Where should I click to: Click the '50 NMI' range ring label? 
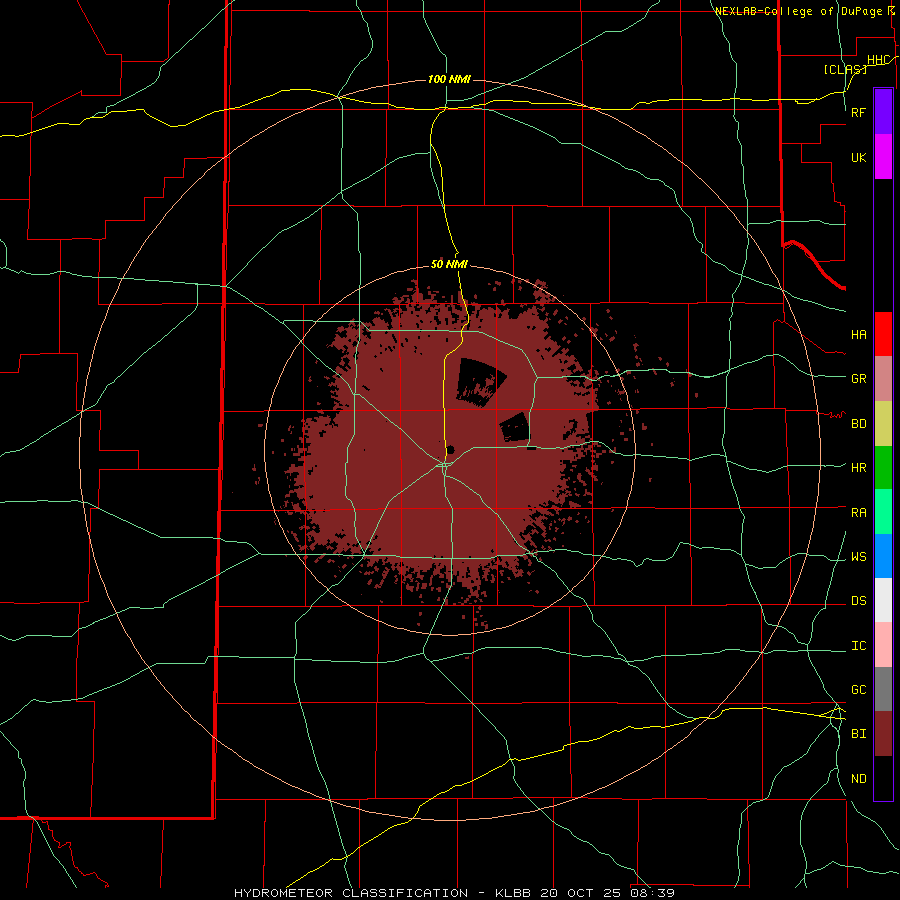[449, 264]
